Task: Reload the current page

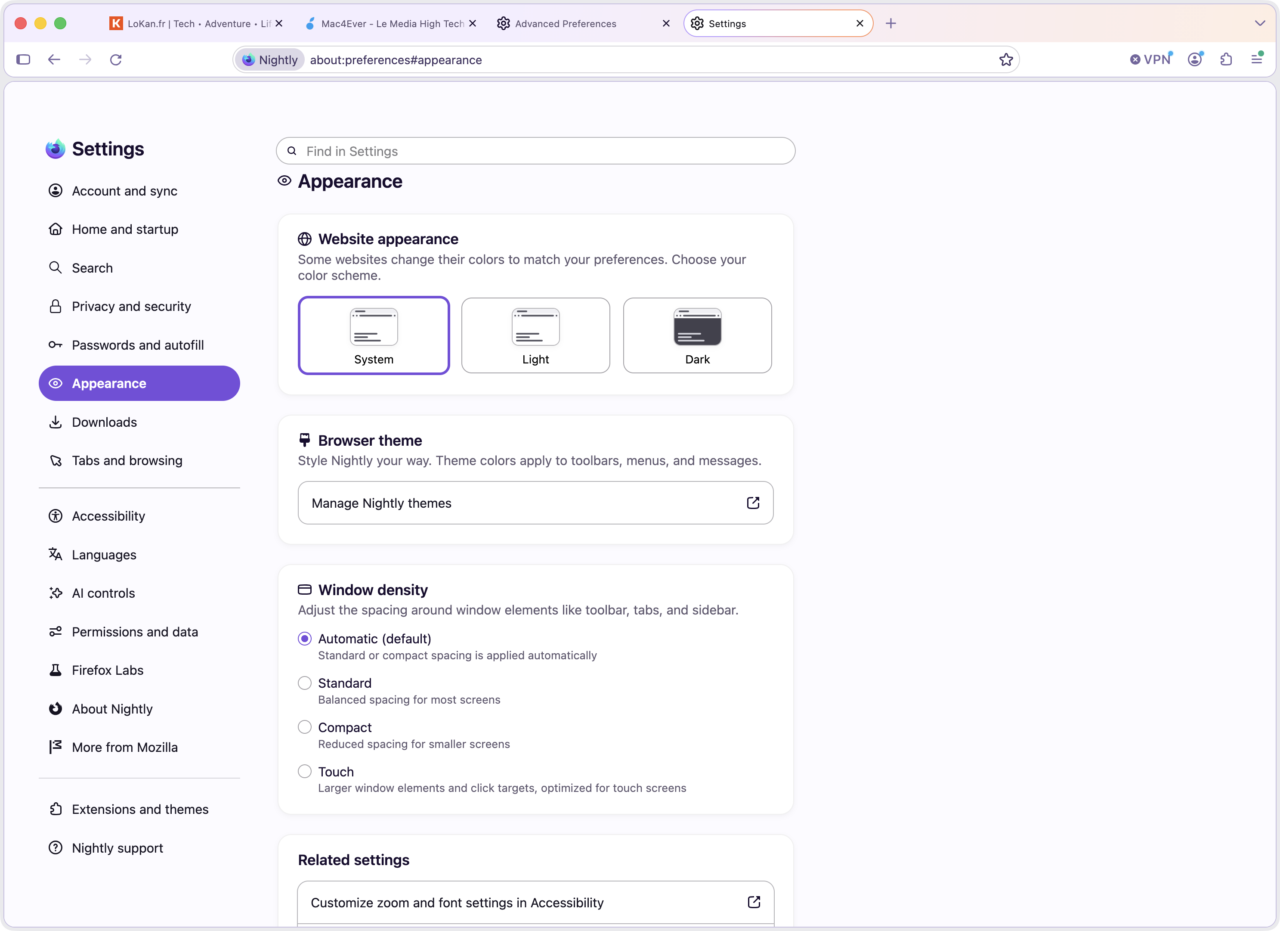Action: click(x=116, y=60)
